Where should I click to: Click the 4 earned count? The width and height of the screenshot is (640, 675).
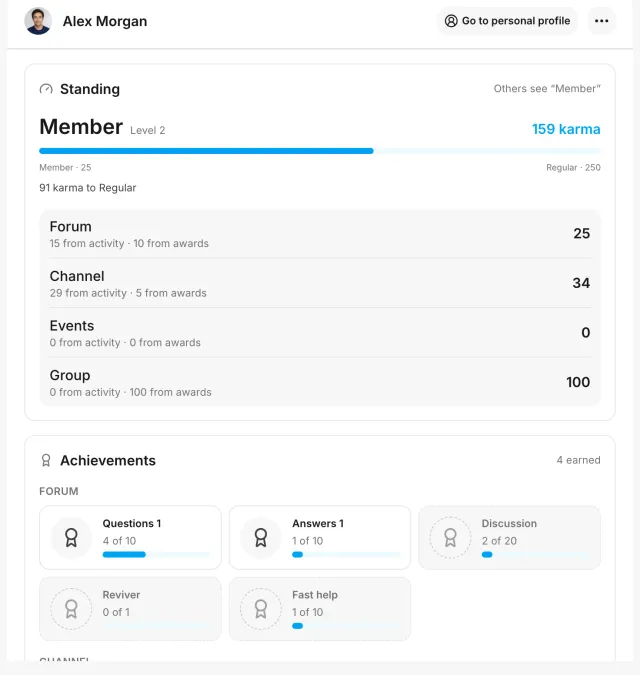pyautogui.click(x=578, y=460)
